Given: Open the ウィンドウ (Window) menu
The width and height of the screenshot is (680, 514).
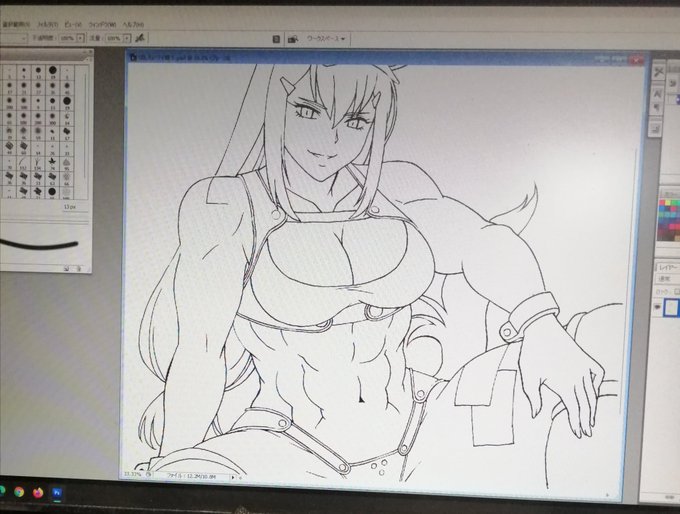Looking at the screenshot, I should point(102,25).
